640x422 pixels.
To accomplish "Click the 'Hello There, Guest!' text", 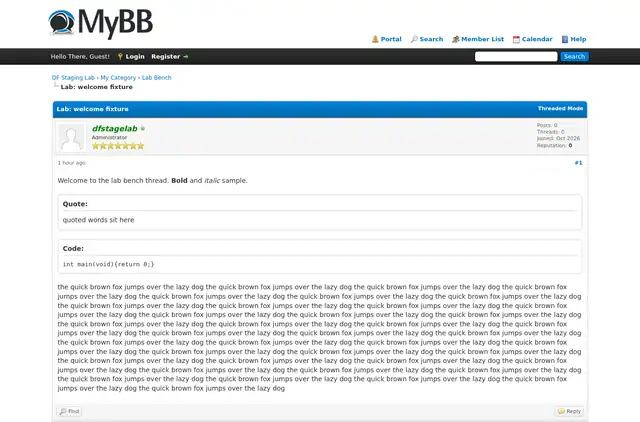I will pos(80,56).
